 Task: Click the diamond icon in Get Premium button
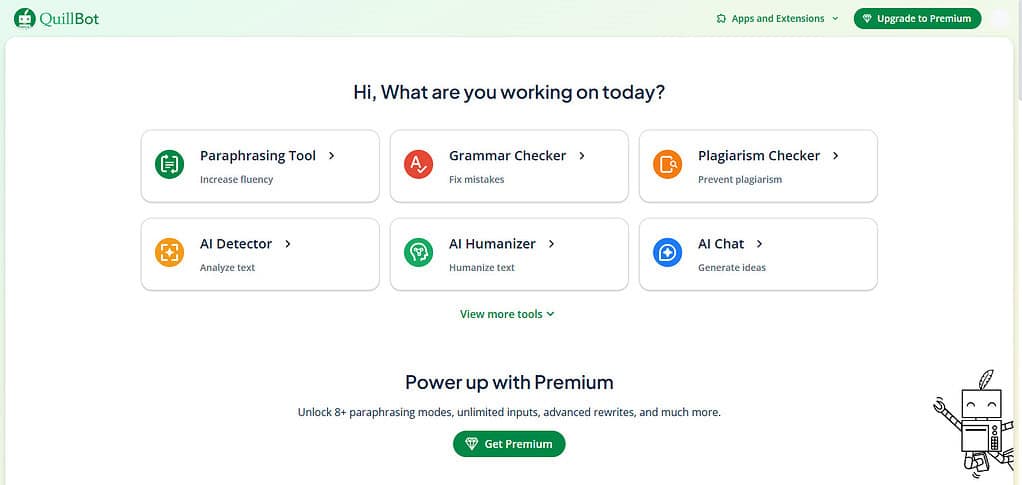point(472,444)
